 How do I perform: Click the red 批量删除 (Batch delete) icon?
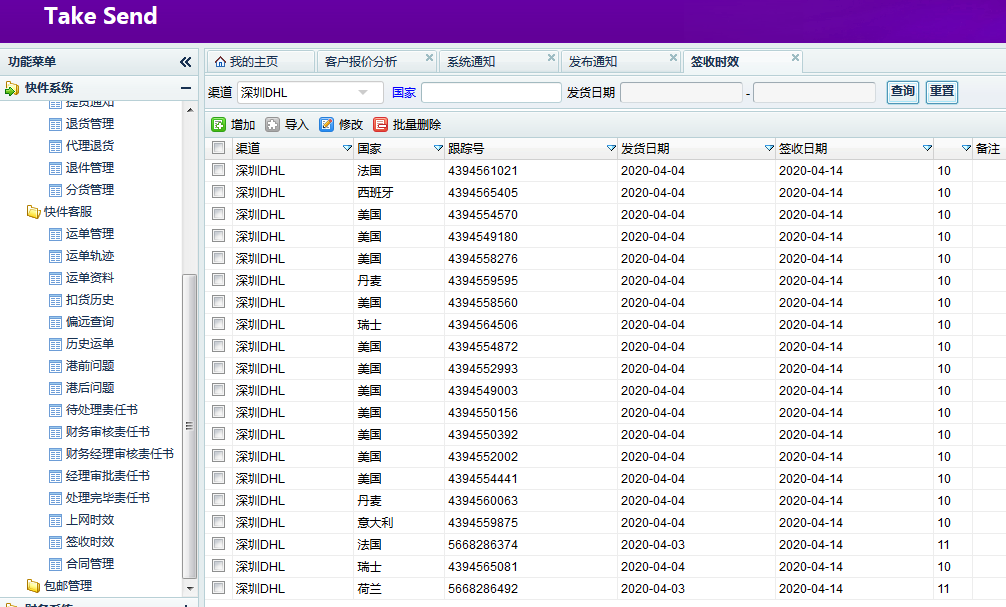(x=381, y=125)
